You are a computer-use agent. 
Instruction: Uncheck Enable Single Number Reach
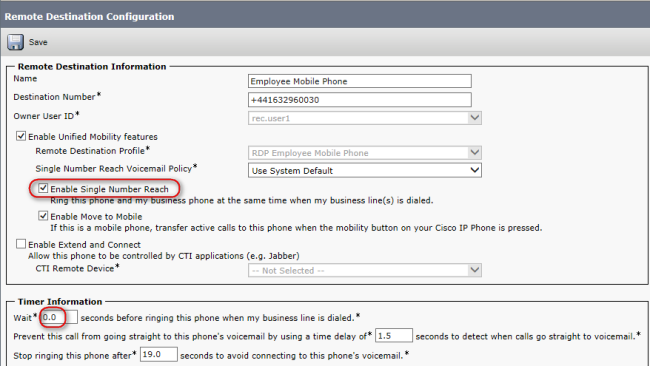[x=43, y=188]
